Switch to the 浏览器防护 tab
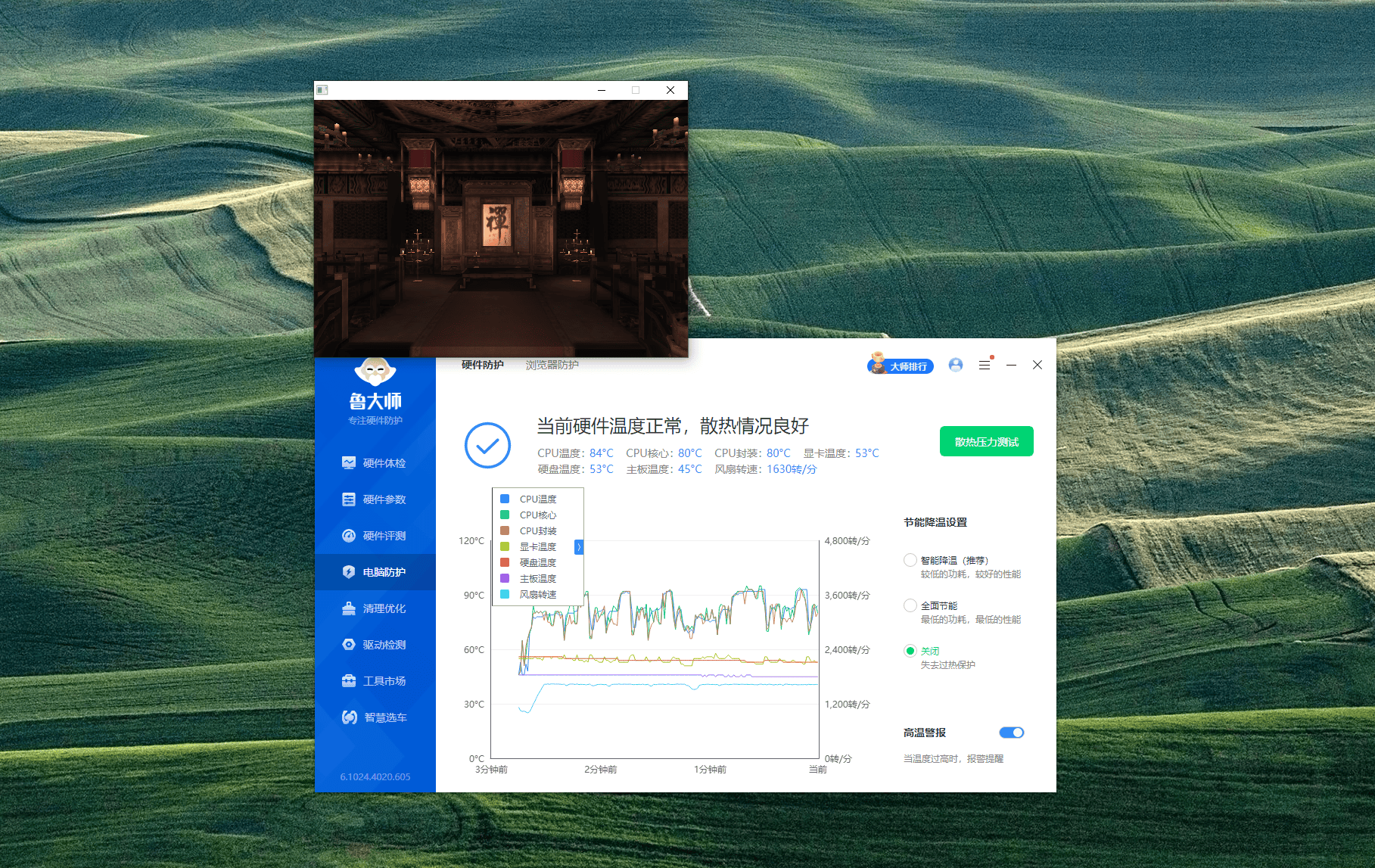This screenshot has width=1375, height=868. (x=552, y=364)
